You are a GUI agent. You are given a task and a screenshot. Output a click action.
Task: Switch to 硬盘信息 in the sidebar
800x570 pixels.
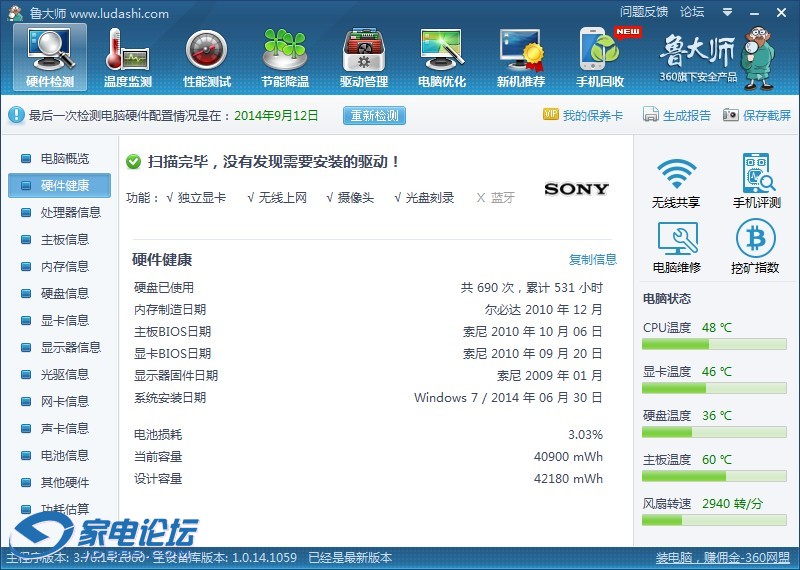pos(64,293)
